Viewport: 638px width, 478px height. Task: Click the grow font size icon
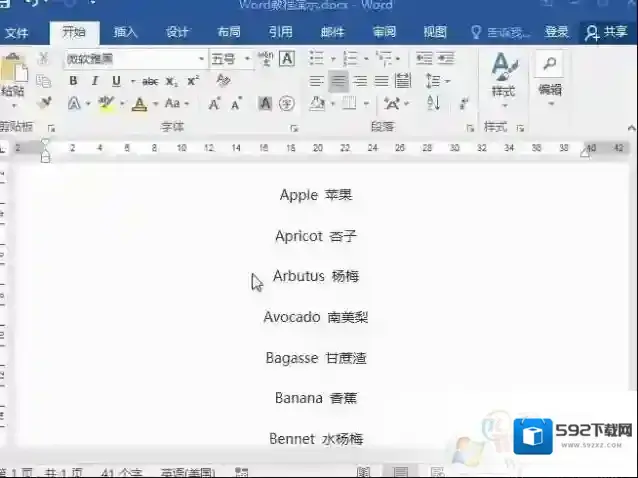click(x=214, y=103)
